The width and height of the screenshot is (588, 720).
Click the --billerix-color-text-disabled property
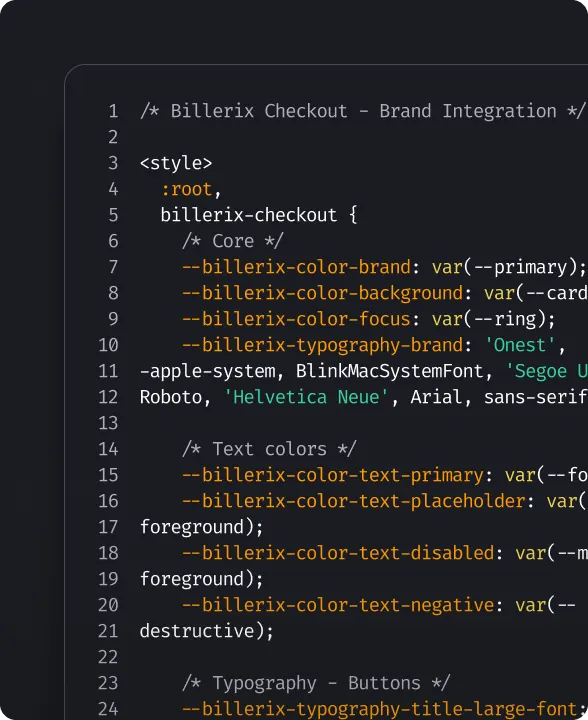[338, 553]
